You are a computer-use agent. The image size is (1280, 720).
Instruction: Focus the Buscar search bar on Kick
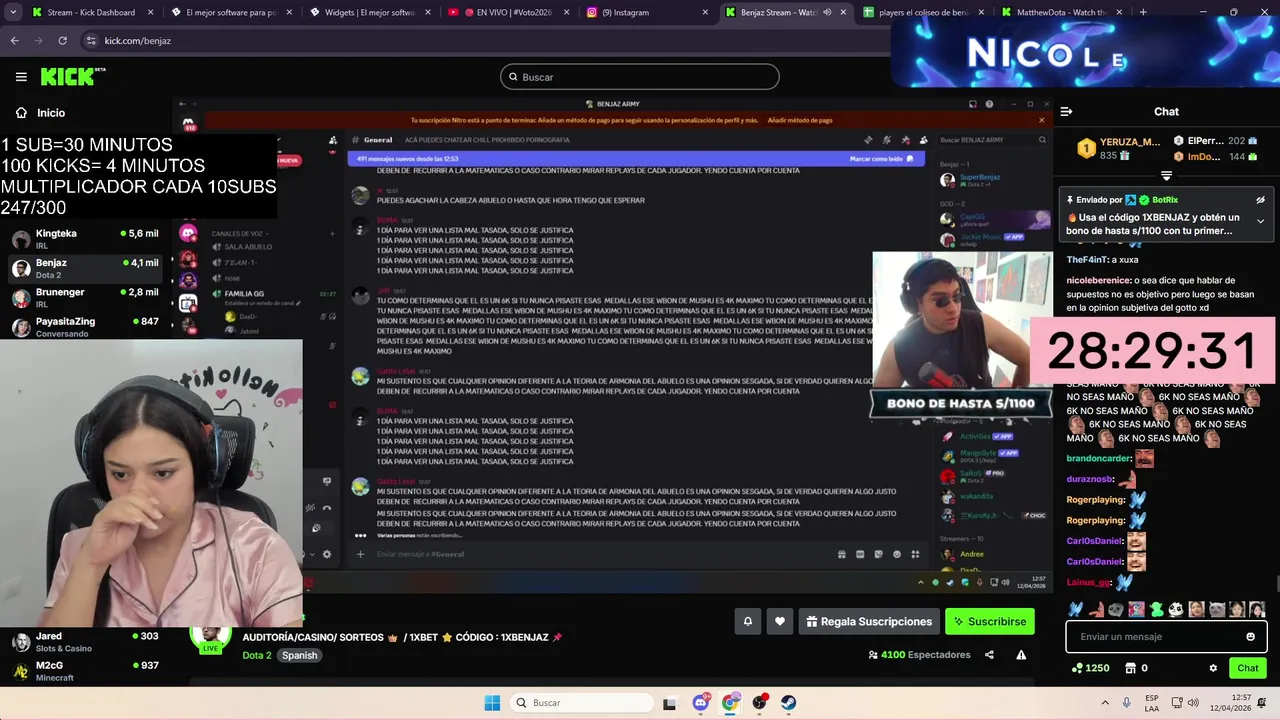coord(640,77)
